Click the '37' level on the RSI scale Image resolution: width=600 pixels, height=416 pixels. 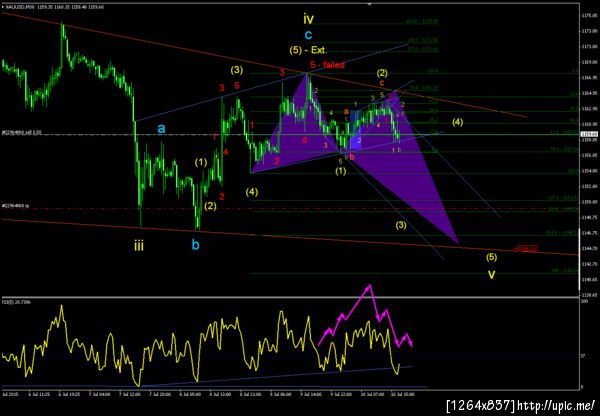[583, 356]
